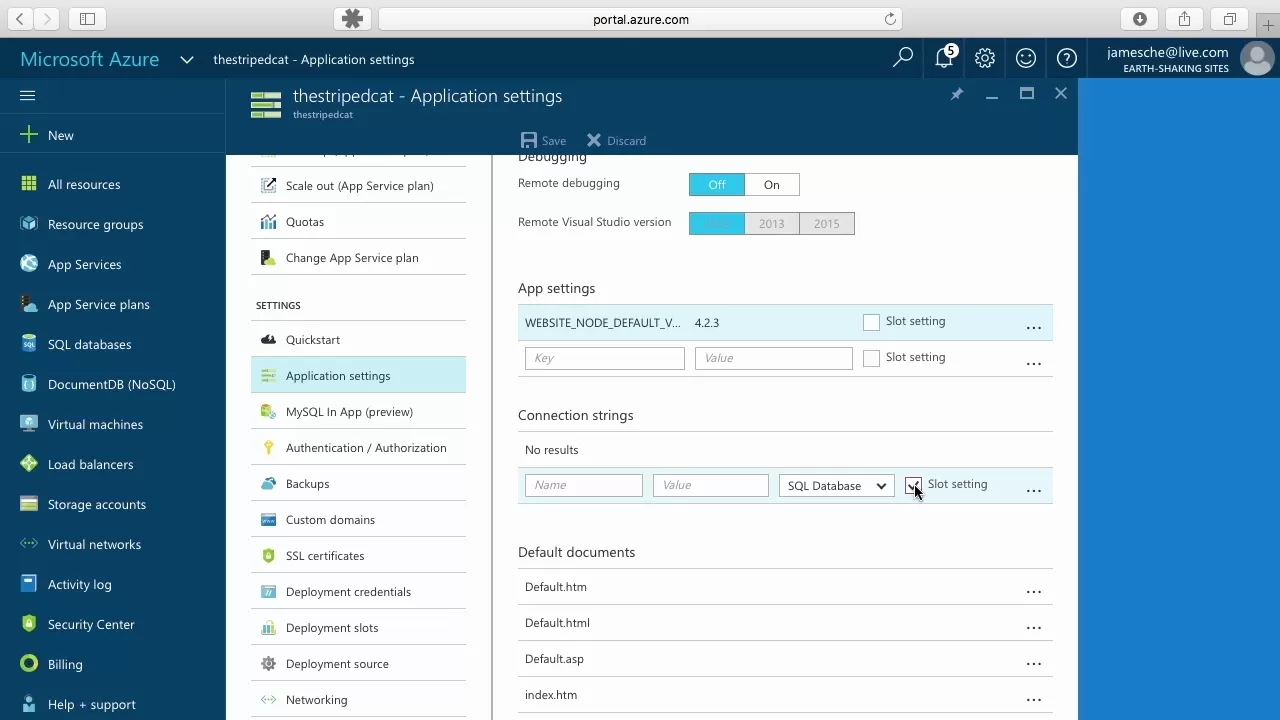The image size is (1280, 720).
Task: Check Slot setting for WEBSITE_NODE_DEFAULT_V setting
Action: point(870,321)
